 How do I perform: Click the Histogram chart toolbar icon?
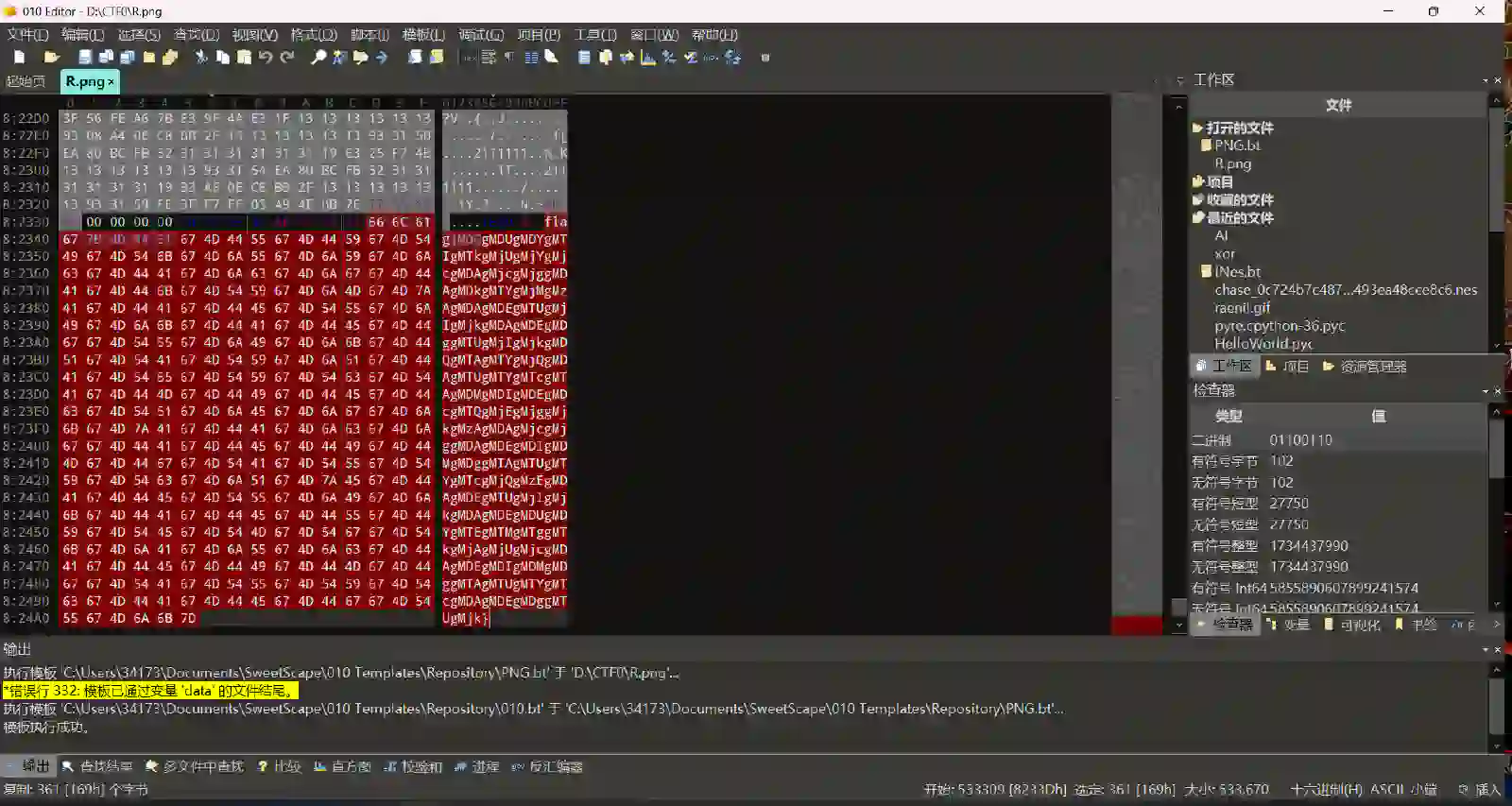click(648, 58)
